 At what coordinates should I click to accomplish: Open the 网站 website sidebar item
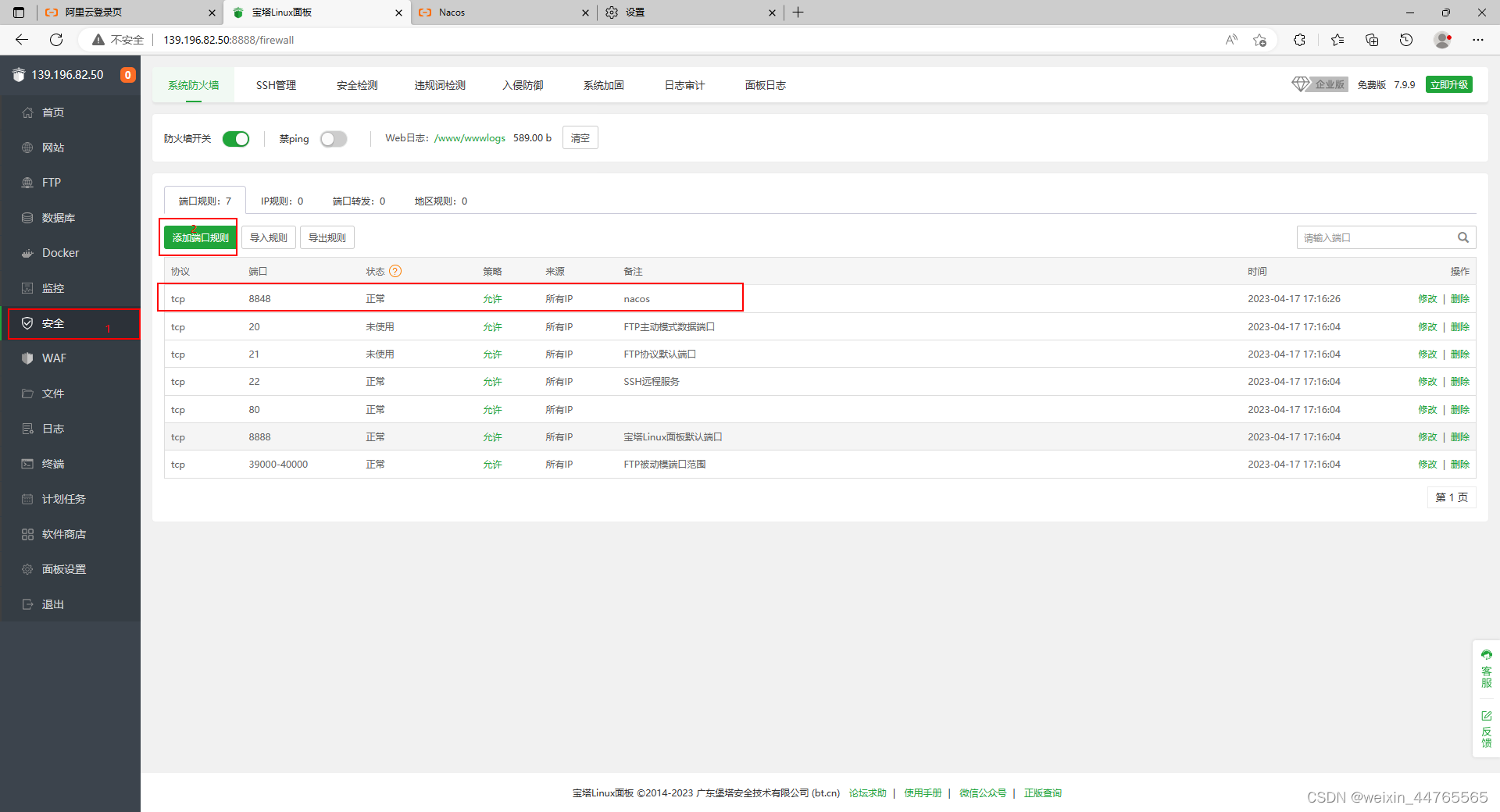tap(70, 148)
